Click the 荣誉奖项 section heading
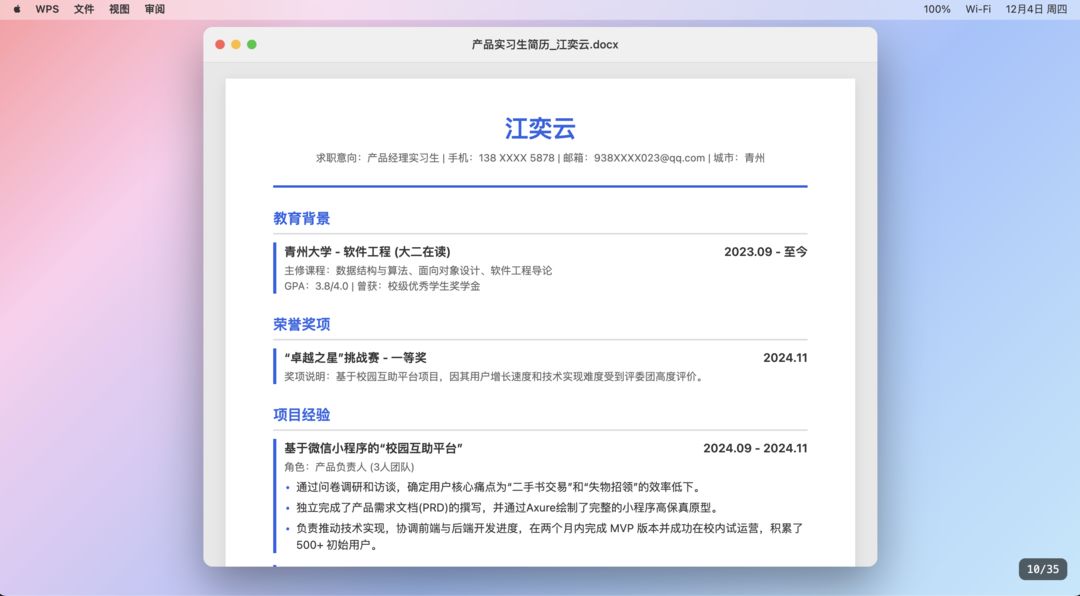Image resolution: width=1080 pixels, height=596 pixels. 302,324
